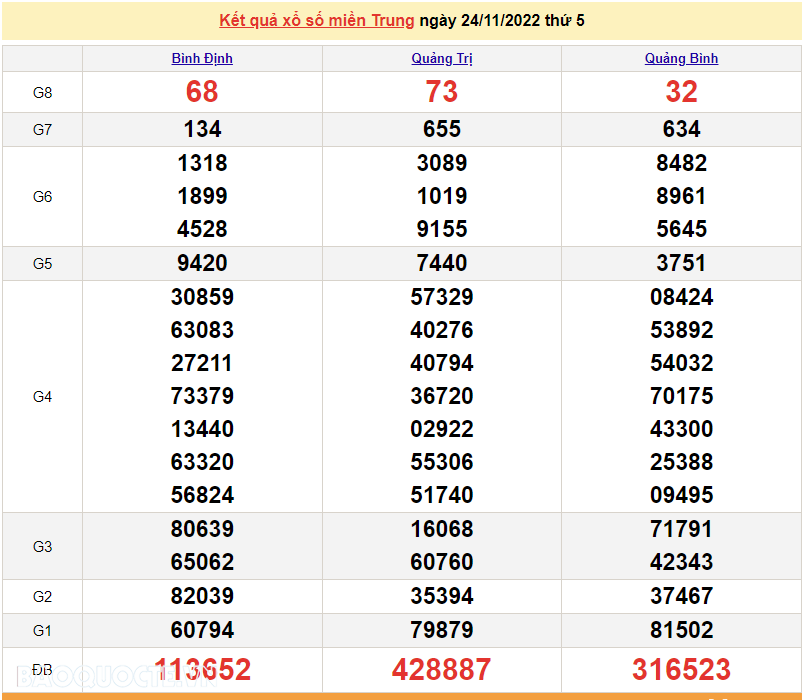Select Bình Định G7 number 134
Image resolution: width=805 pixels, height=700 pixels.
pos(202,129)
